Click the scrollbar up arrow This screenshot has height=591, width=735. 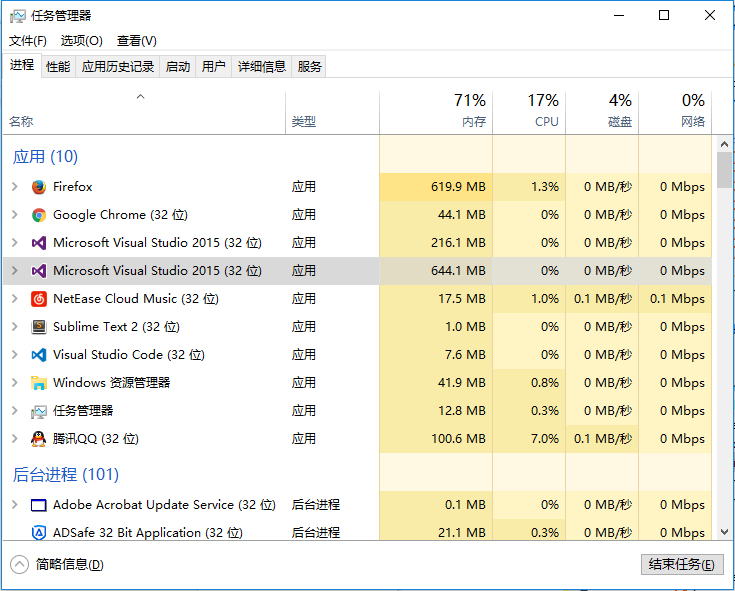tap(724, 144)
